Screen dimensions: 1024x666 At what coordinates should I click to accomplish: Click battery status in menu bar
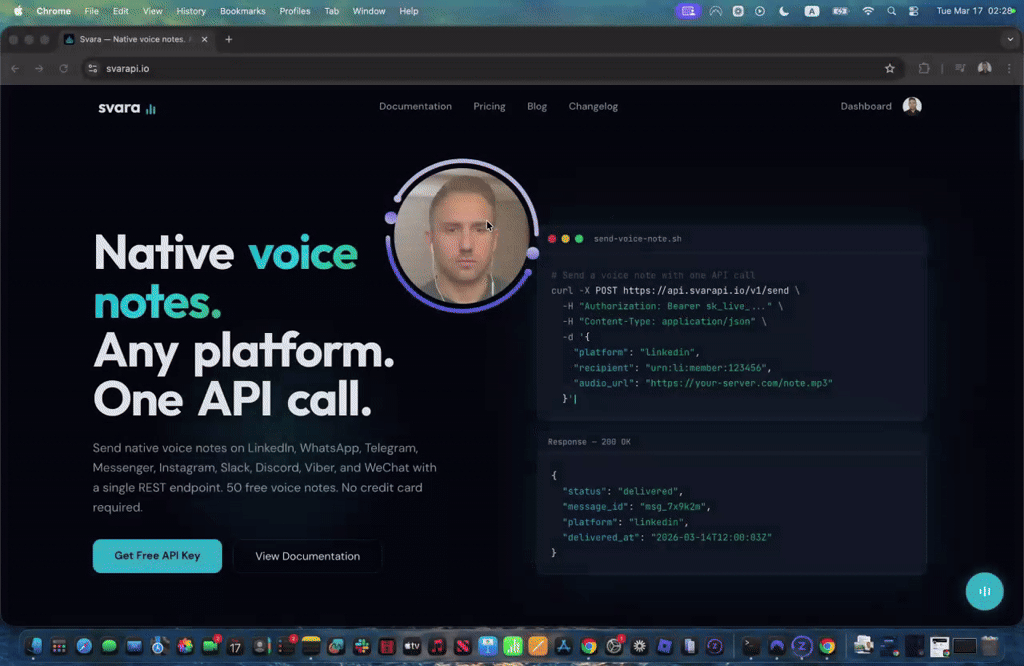840,11
